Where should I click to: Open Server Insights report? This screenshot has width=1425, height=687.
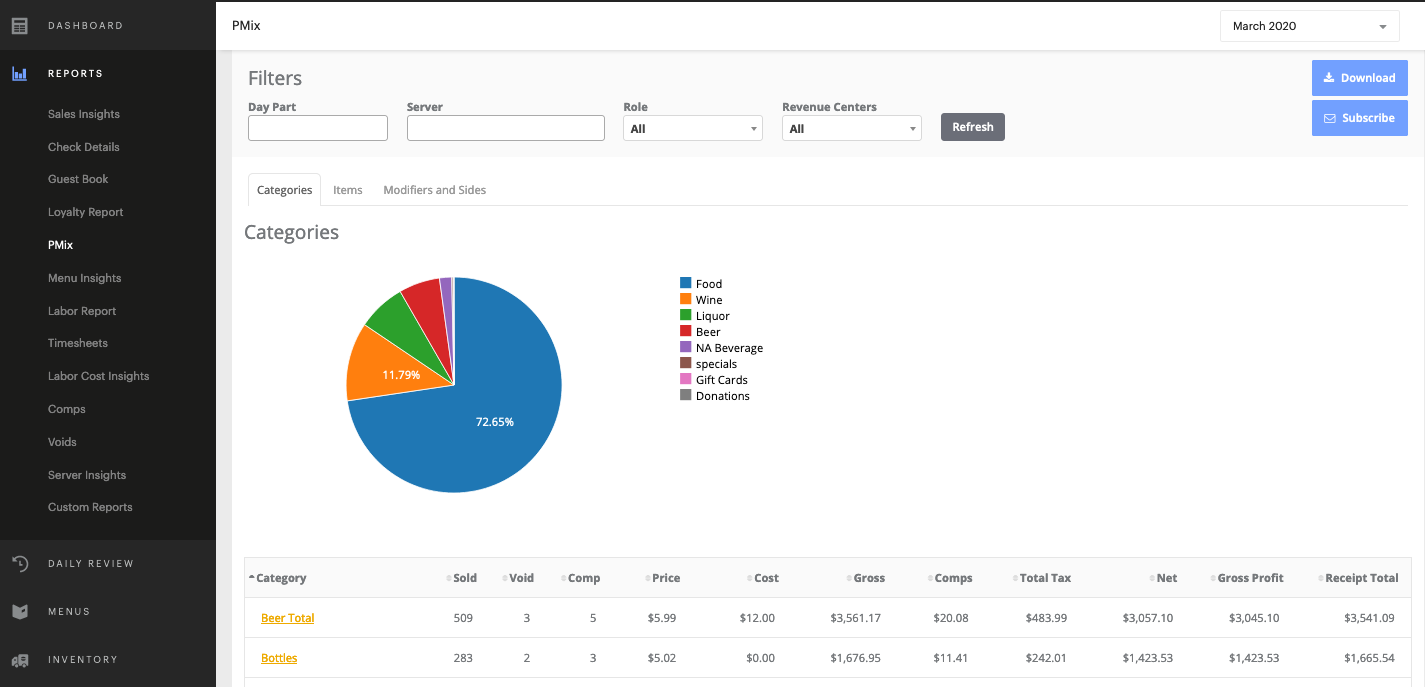[87, 475]
